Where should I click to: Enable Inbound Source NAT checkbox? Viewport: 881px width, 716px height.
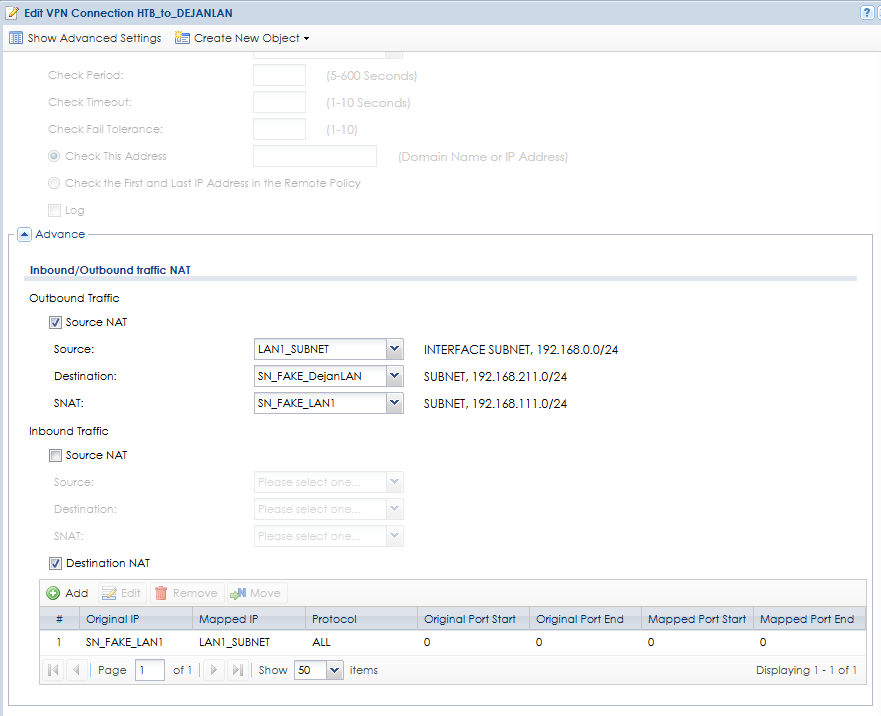pos(55,455)
